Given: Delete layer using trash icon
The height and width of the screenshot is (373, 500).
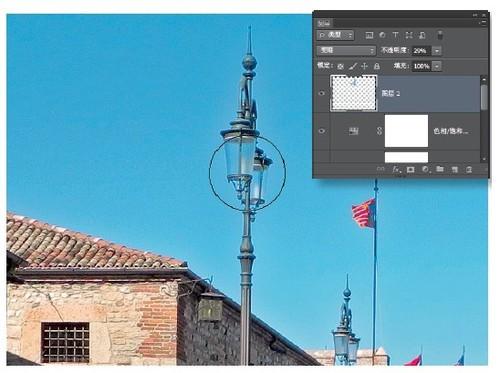Looking at the screenshot, I should (x=469, y=169).
